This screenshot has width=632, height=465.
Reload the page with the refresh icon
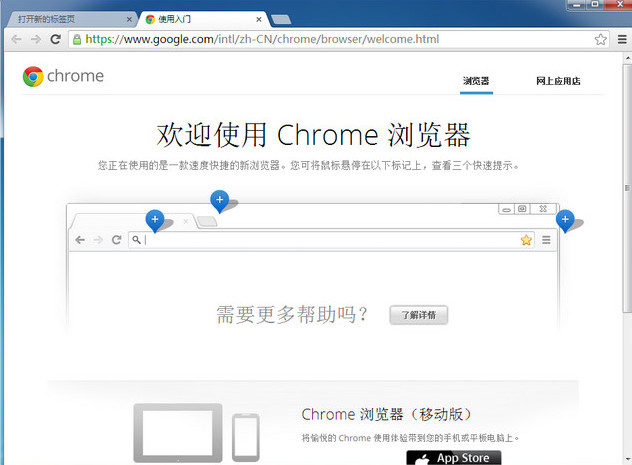tap(56, 39)
